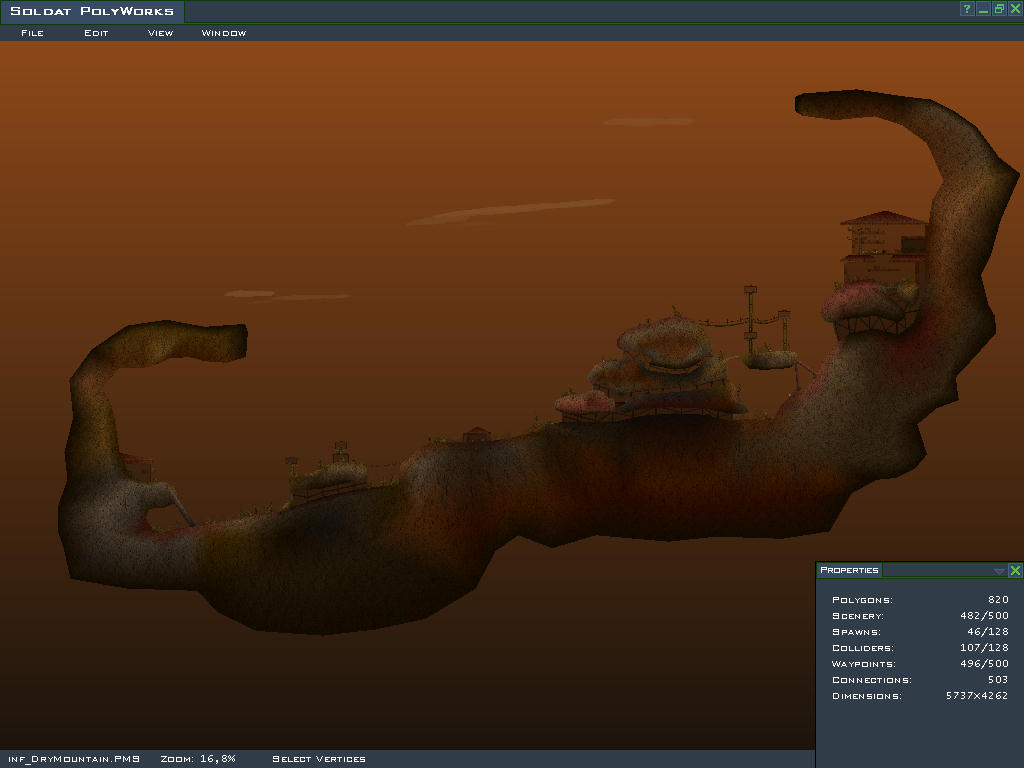The height and width of the screenshot is (768, 1024).
Task: Close the Soldat PolyWorks application
Action: click(x=1015, y=9)
